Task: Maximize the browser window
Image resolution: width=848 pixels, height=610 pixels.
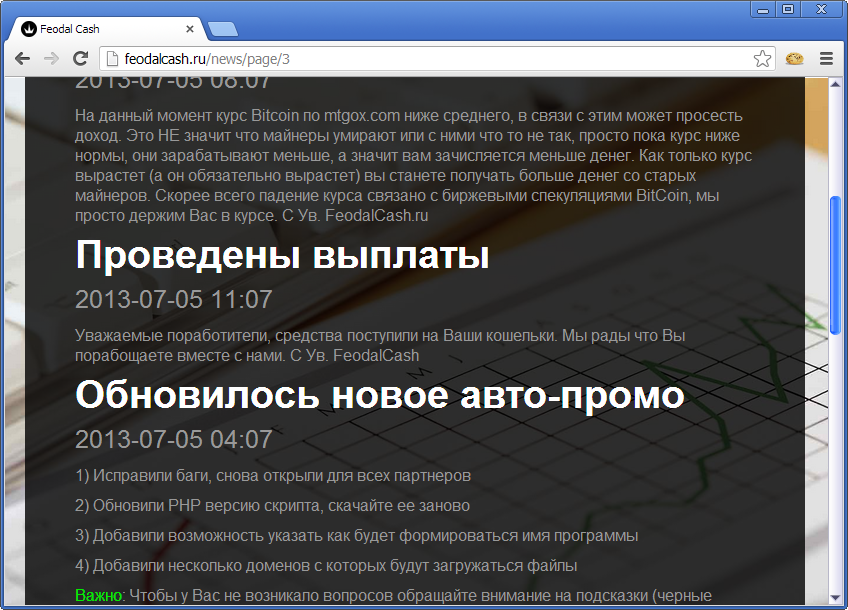Action: [788, 9]
